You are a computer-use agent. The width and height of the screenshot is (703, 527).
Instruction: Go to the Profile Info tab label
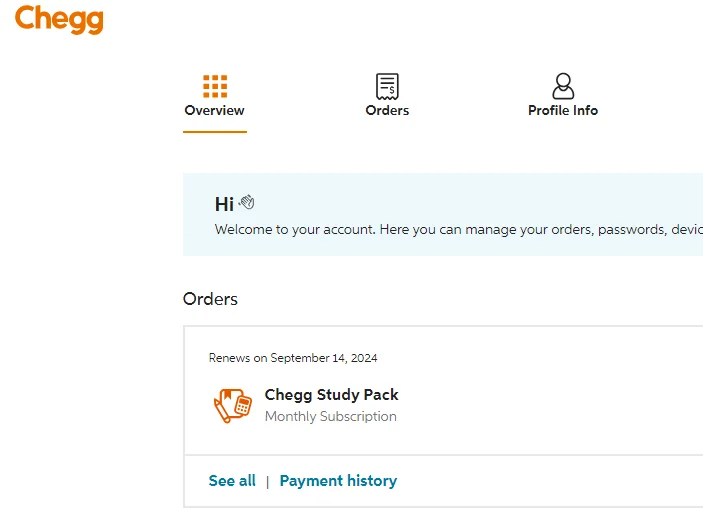point(563,110)
